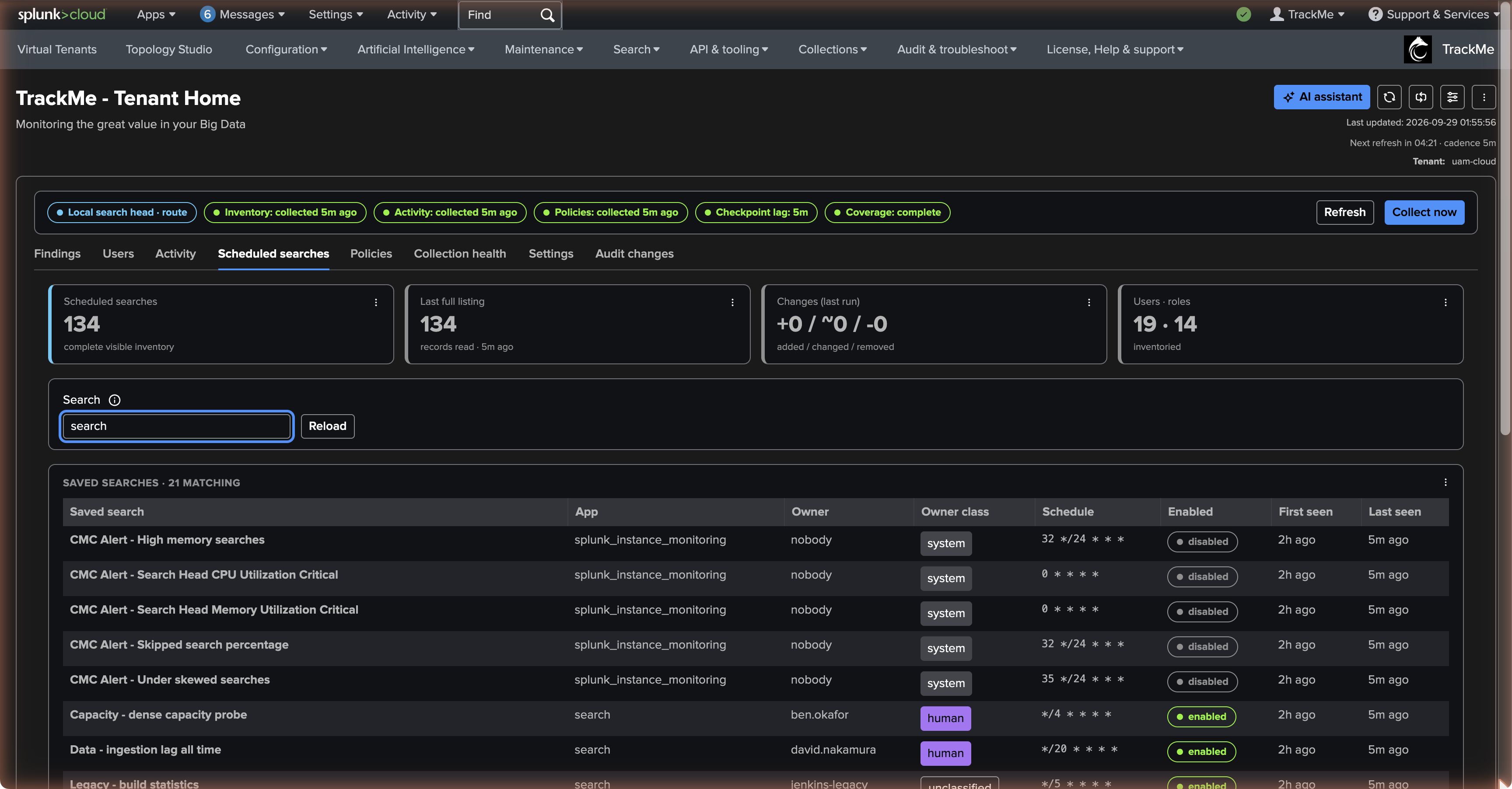
Task: Click the saved searches search input
Action: (177, 426)
